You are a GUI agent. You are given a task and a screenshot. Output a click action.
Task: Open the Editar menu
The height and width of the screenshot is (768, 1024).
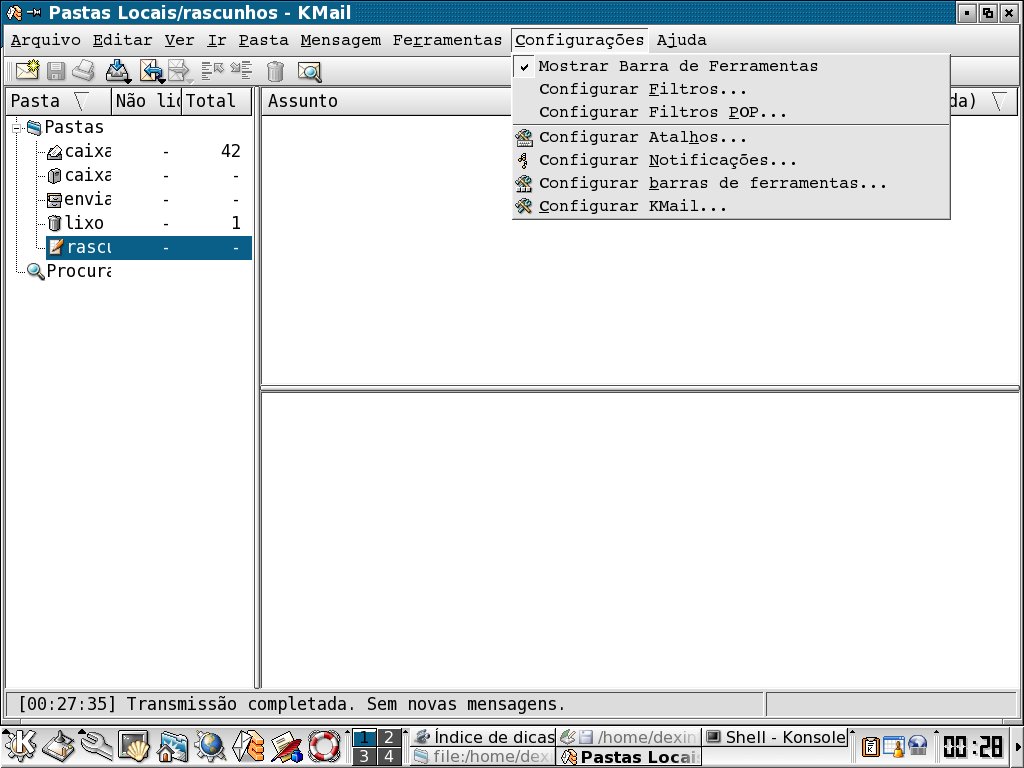tap(122, 40)
